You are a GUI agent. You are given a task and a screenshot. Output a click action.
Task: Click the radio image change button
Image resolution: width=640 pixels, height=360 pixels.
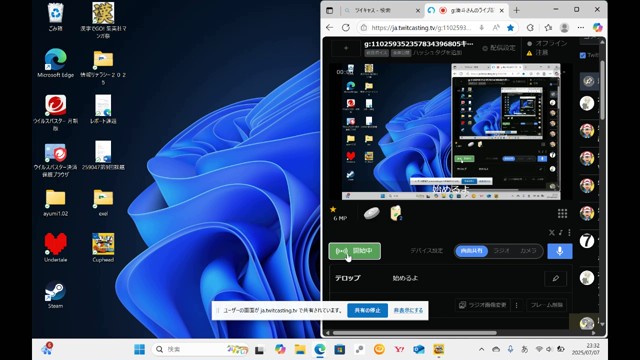point(482,305)
